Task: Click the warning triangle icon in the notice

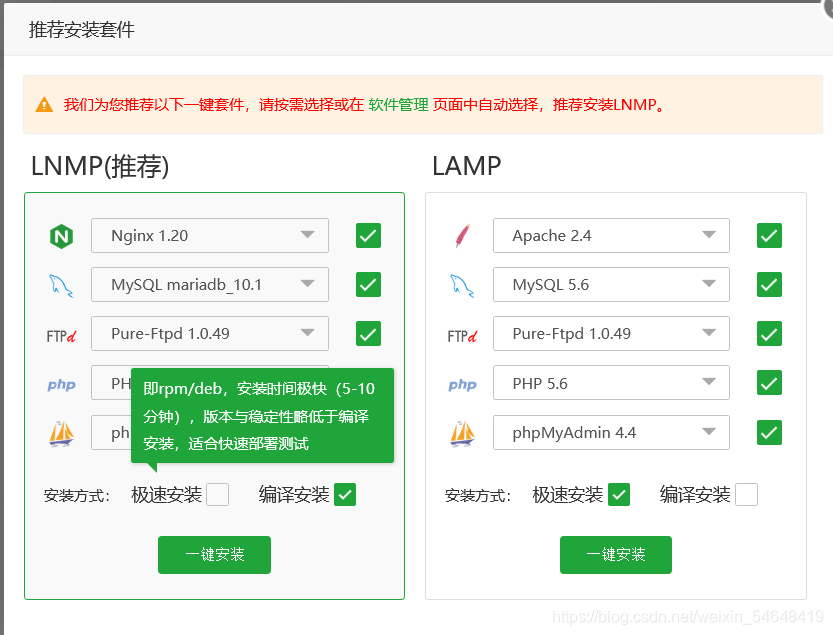Action: click(x=44, y=105)
